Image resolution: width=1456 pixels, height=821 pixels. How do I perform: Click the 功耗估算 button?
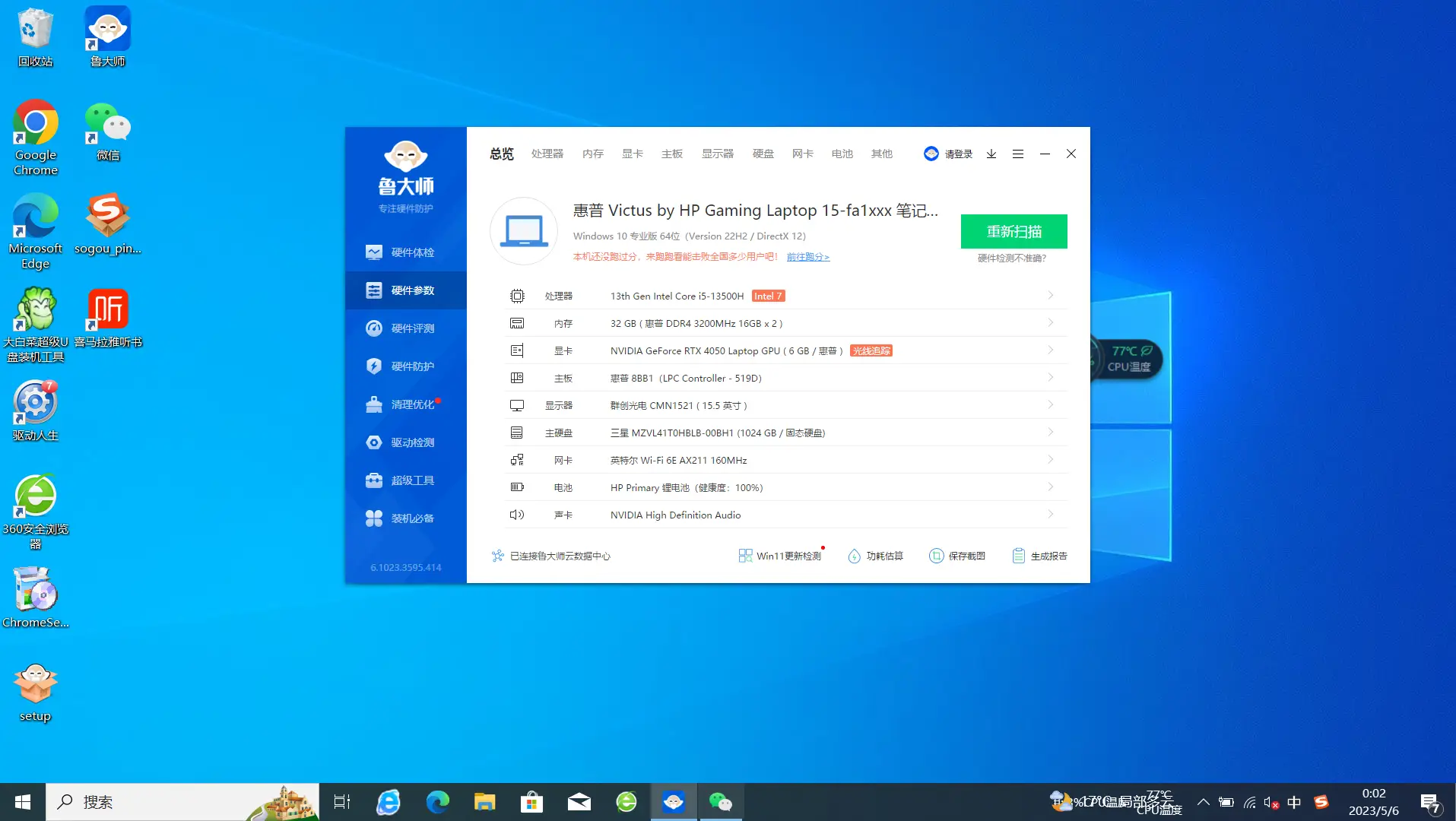(x=875, y=556)
